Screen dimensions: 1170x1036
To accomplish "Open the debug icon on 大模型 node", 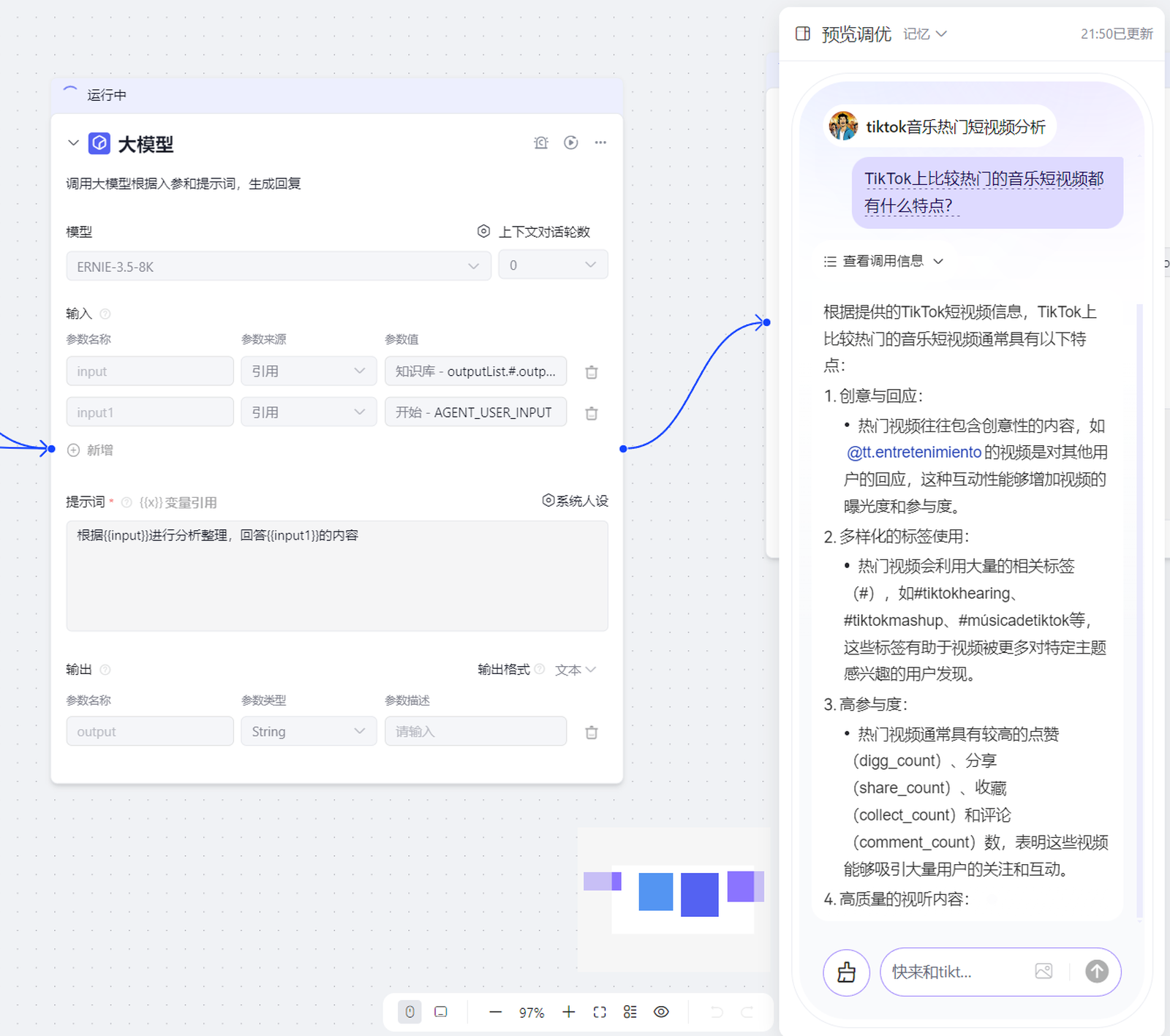I will 541,143.
